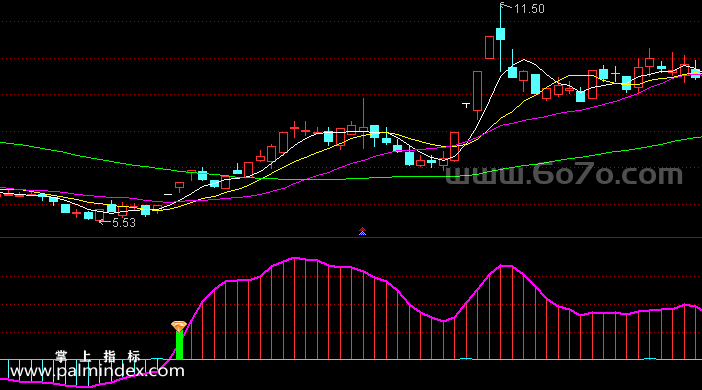
Task: Click magenta indicator curve at its first peak
Action: 295,258
